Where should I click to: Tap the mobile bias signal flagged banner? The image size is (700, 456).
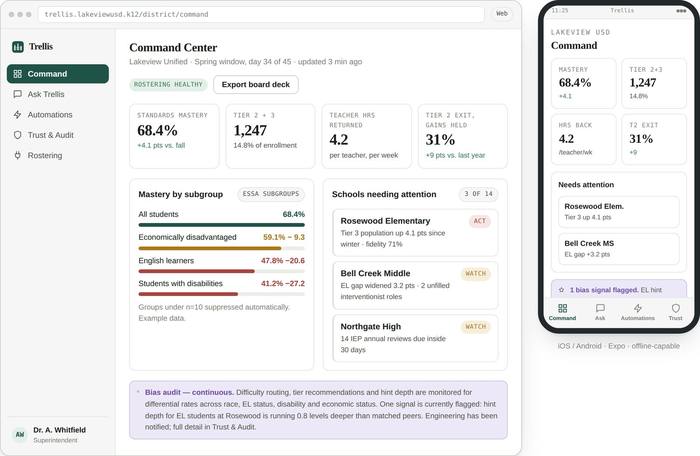619,289
